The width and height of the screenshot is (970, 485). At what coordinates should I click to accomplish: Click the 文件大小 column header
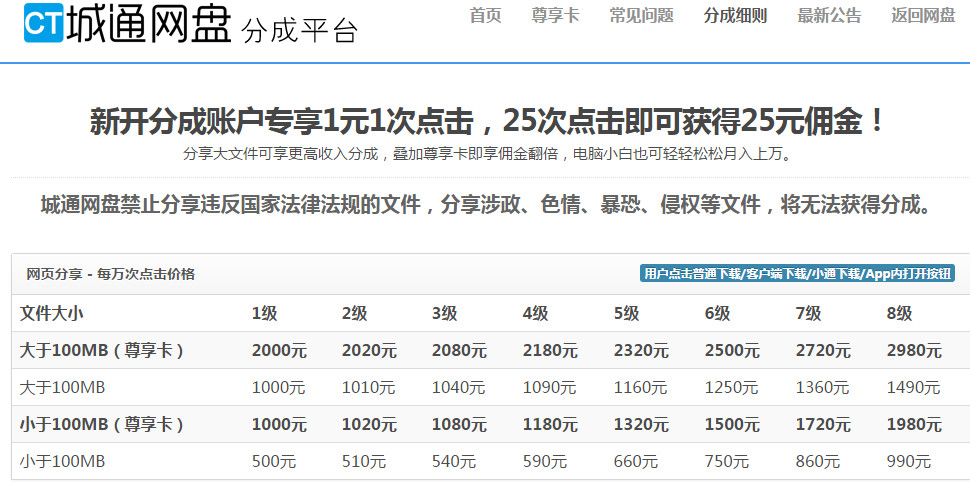pyautogui.click(x=51, y=314)
